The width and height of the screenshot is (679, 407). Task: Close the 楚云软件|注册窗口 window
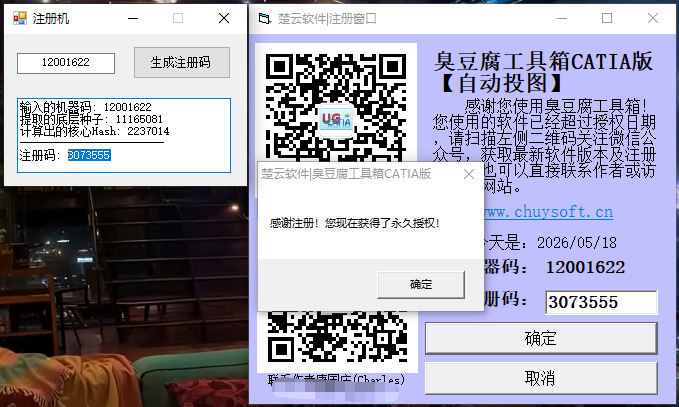(x=653, y=18)
